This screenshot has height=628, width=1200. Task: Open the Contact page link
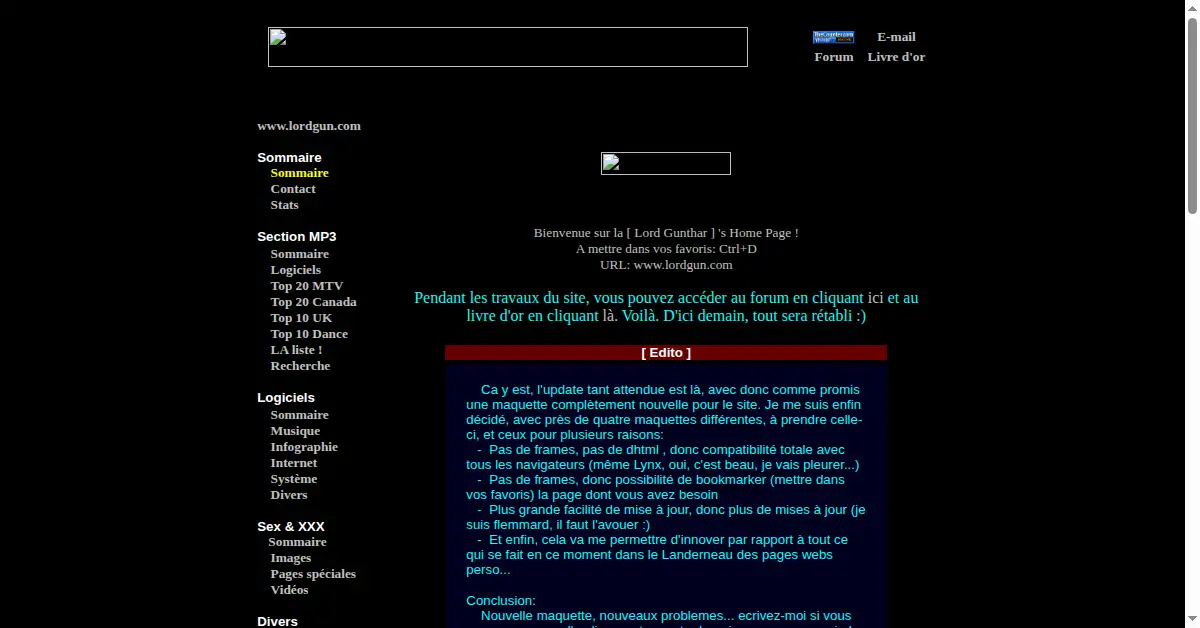[293, 189]
